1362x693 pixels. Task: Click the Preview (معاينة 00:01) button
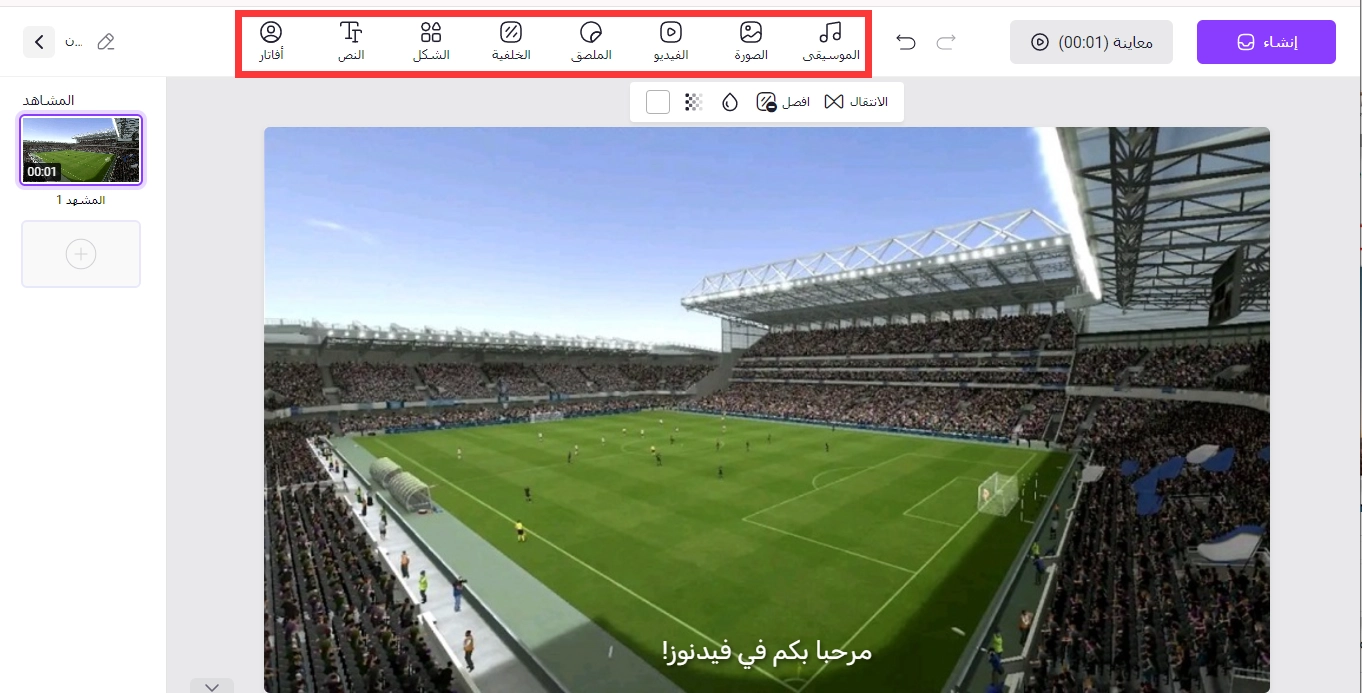coord(1091,42)
